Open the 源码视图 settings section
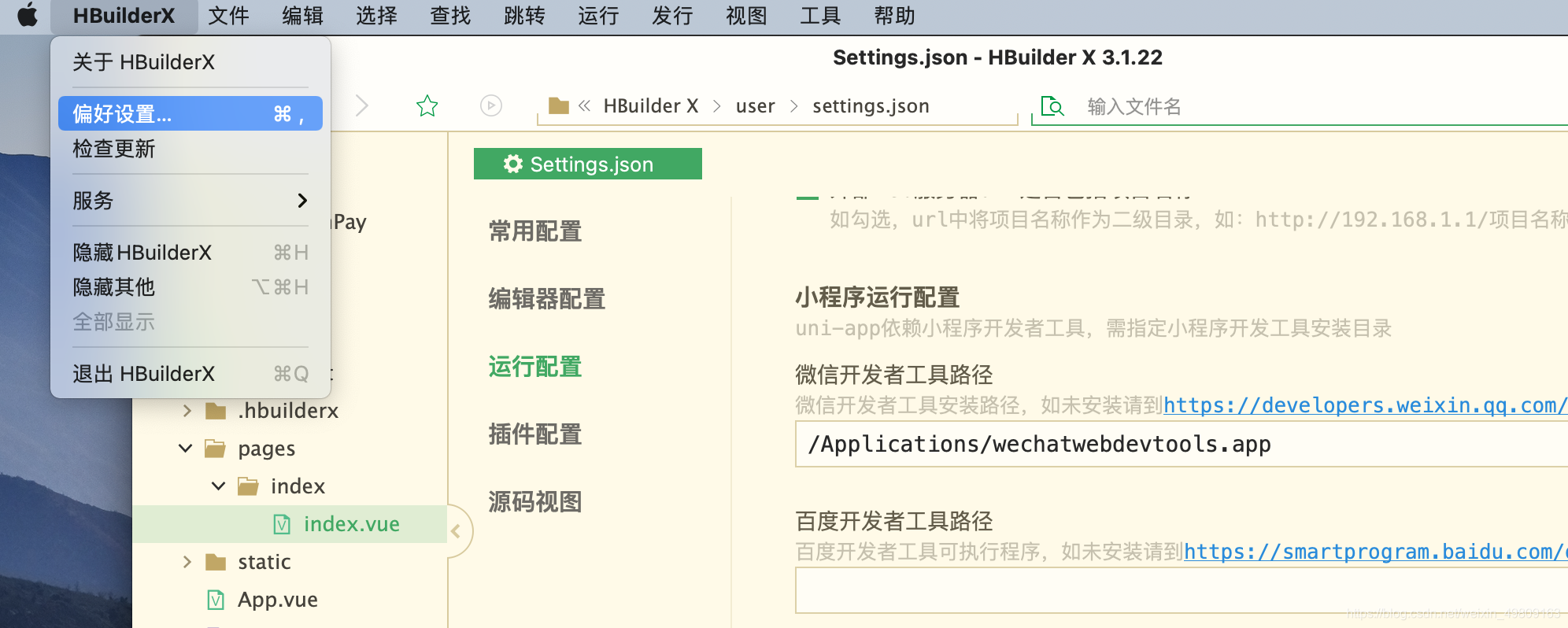 [x=535, y=502]
